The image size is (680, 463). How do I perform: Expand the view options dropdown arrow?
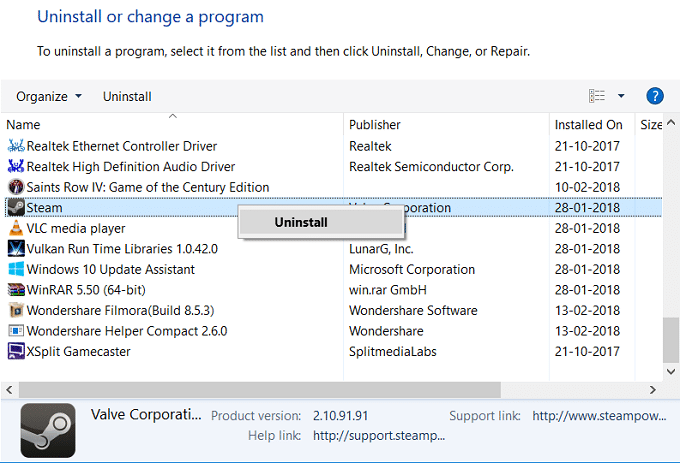click(x=621, y=97)
